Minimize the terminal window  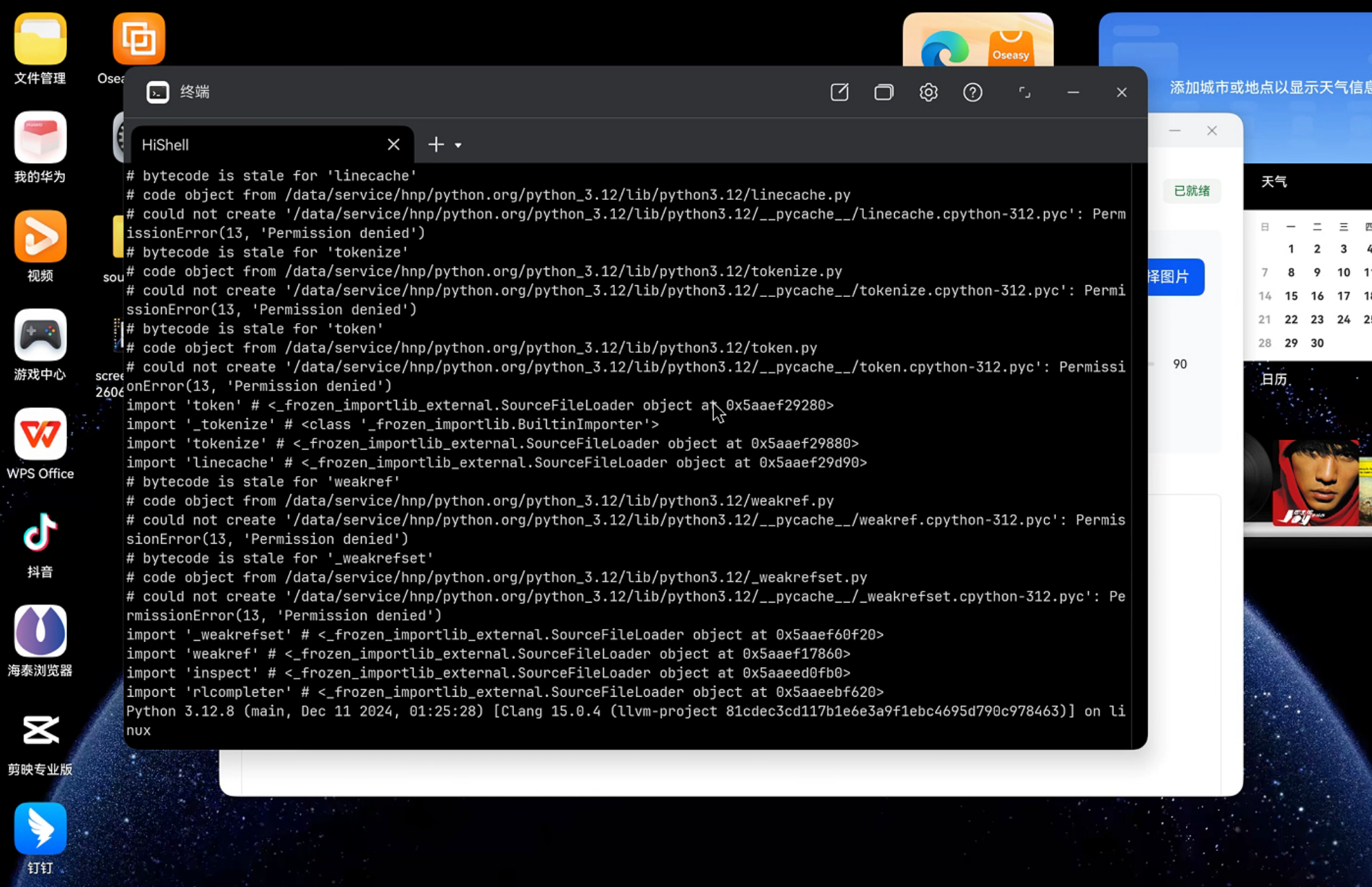1073,92
